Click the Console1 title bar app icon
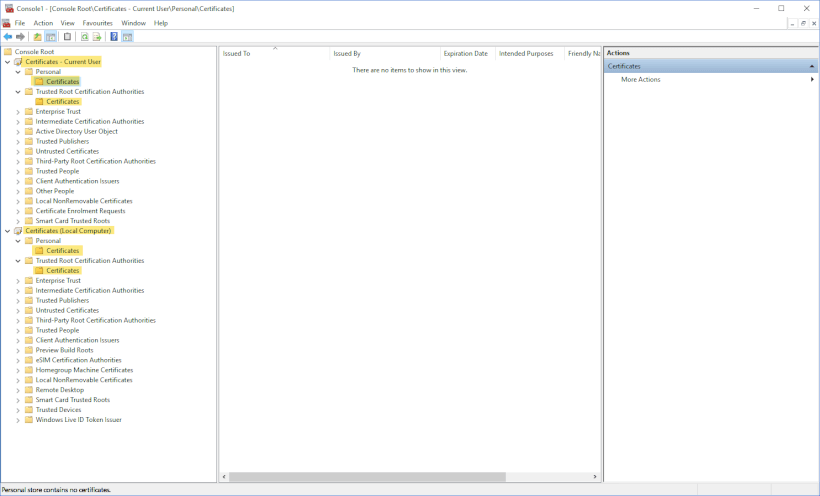 9,8
